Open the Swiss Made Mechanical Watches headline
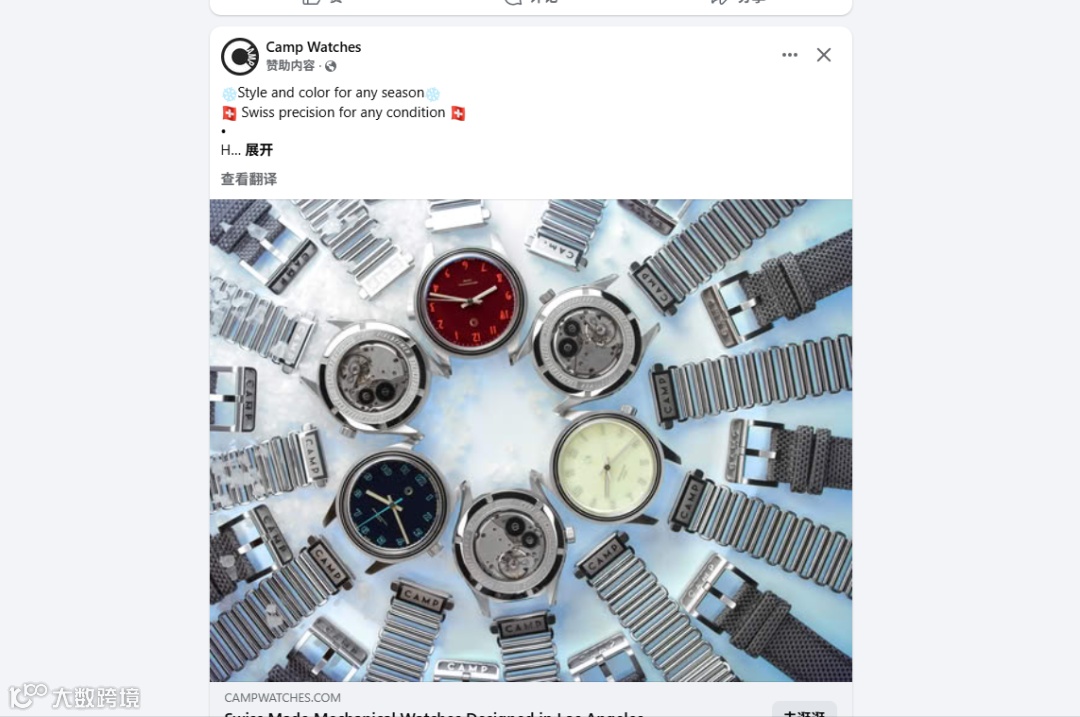 (434, 714)
